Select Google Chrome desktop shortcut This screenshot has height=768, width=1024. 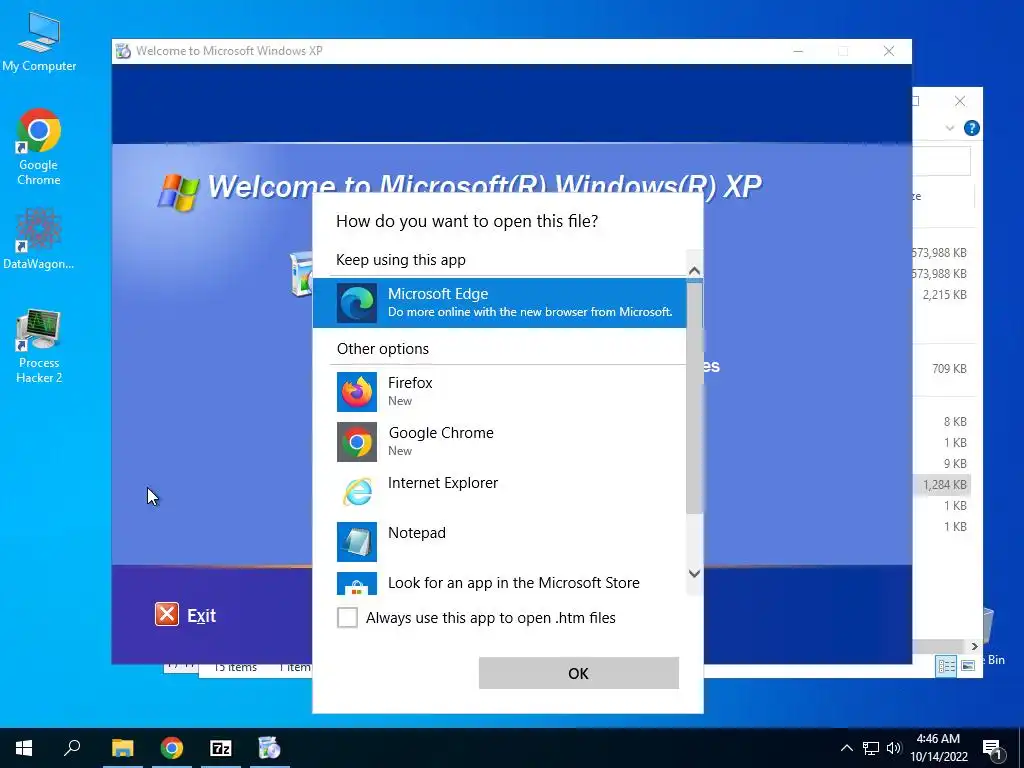point(39,147)
